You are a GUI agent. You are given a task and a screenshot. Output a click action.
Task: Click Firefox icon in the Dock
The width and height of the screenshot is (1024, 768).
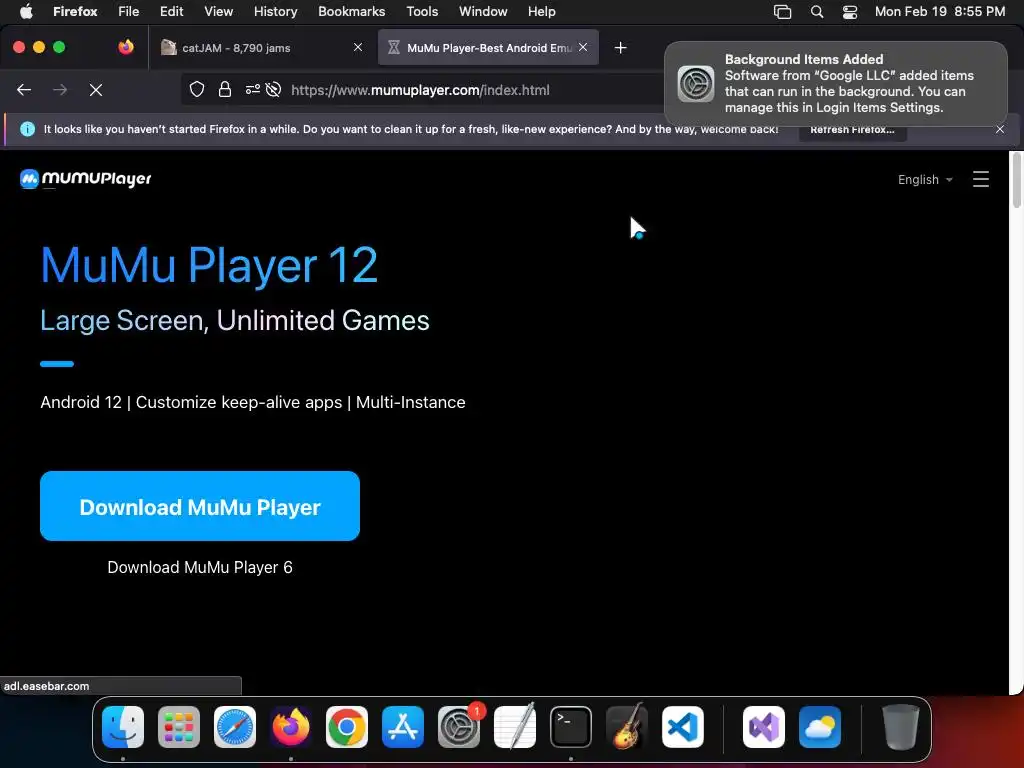(291, 726)
